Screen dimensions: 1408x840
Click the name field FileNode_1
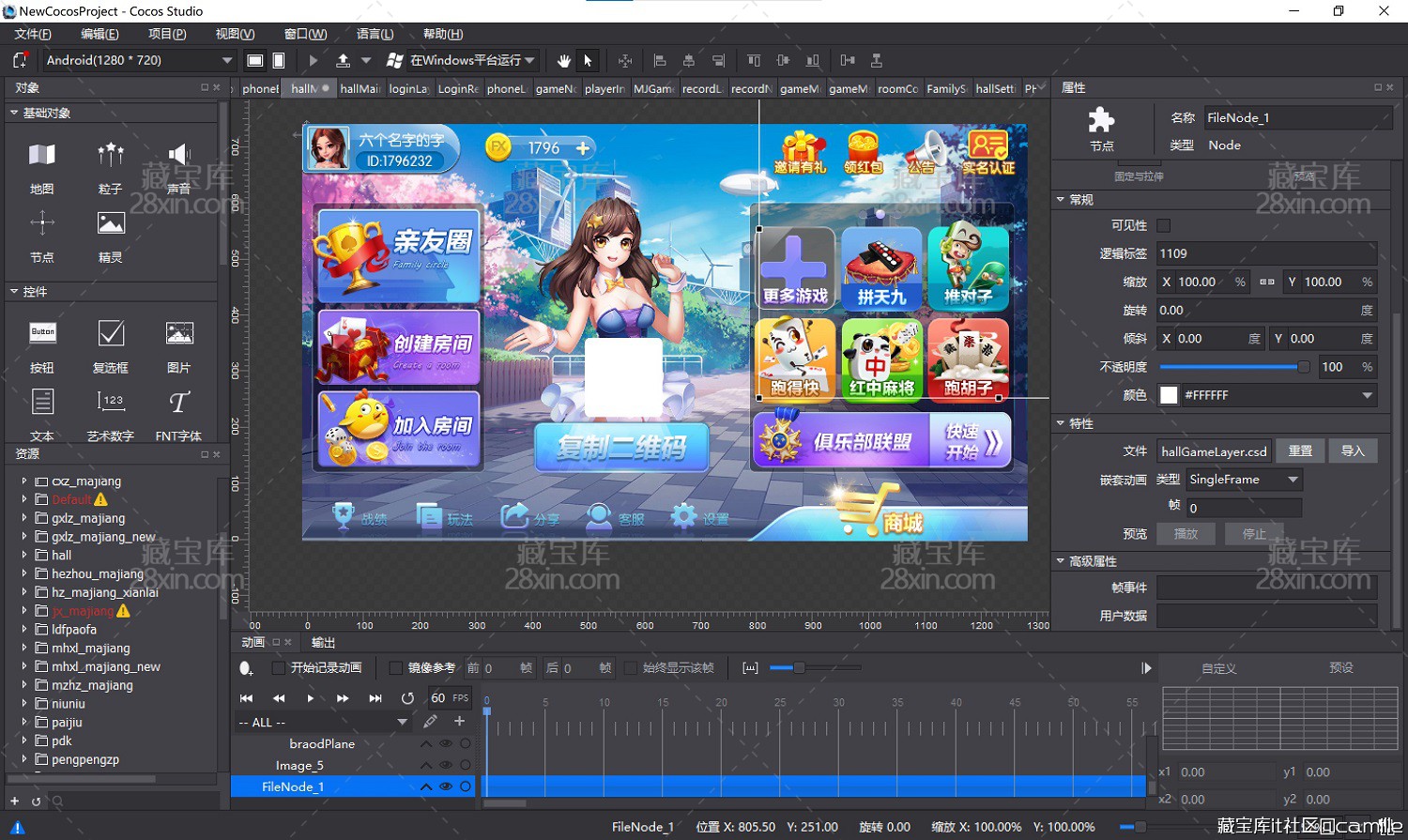tap(1297, 117)
